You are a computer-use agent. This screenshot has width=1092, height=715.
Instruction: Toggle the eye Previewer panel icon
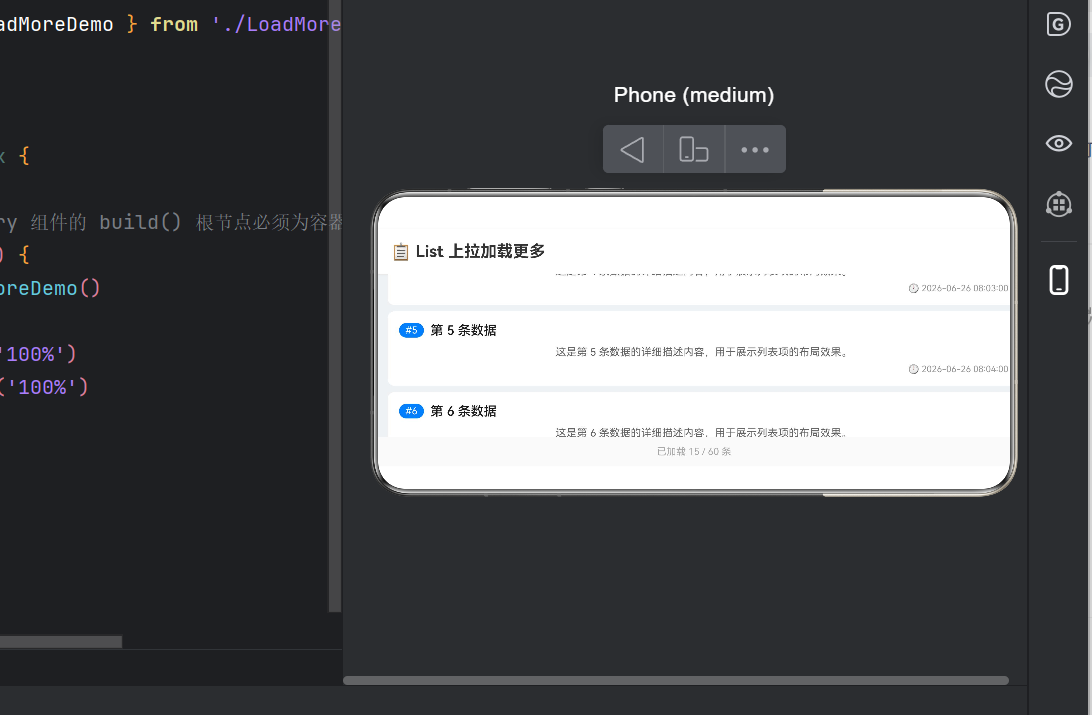coord(1059,143)
